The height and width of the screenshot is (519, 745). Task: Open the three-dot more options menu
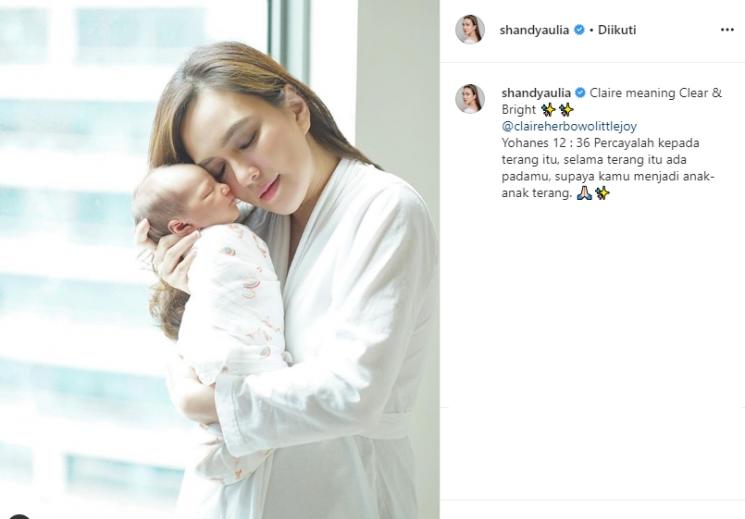click(727, 29)
